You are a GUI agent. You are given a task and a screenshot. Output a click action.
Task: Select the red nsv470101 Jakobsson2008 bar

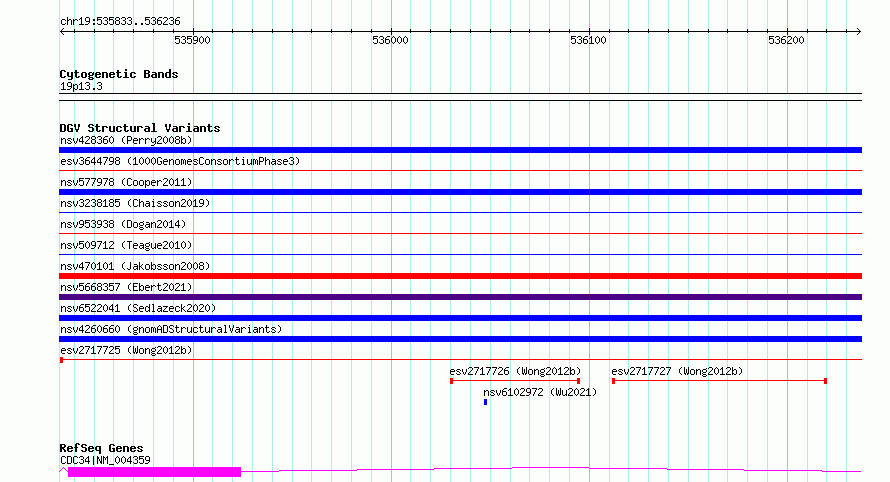coord(460,276)
